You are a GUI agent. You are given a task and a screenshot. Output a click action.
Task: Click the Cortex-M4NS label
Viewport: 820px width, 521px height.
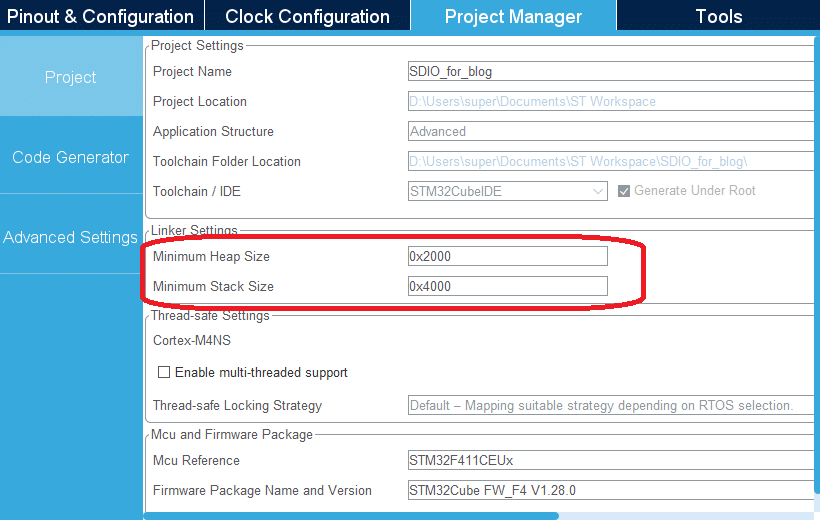(x=191, y=341)
